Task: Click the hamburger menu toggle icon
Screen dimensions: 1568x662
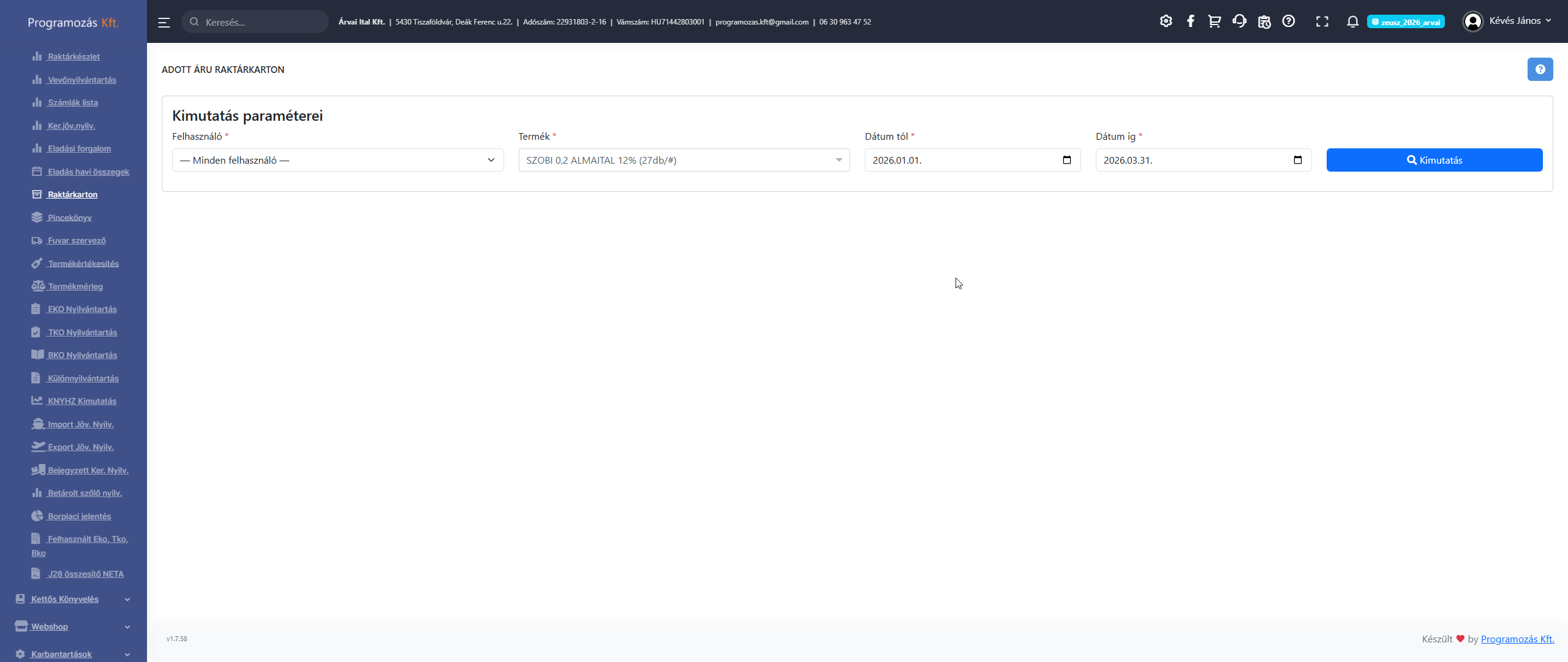Action: pyautogui.click(x=164, y=22)
